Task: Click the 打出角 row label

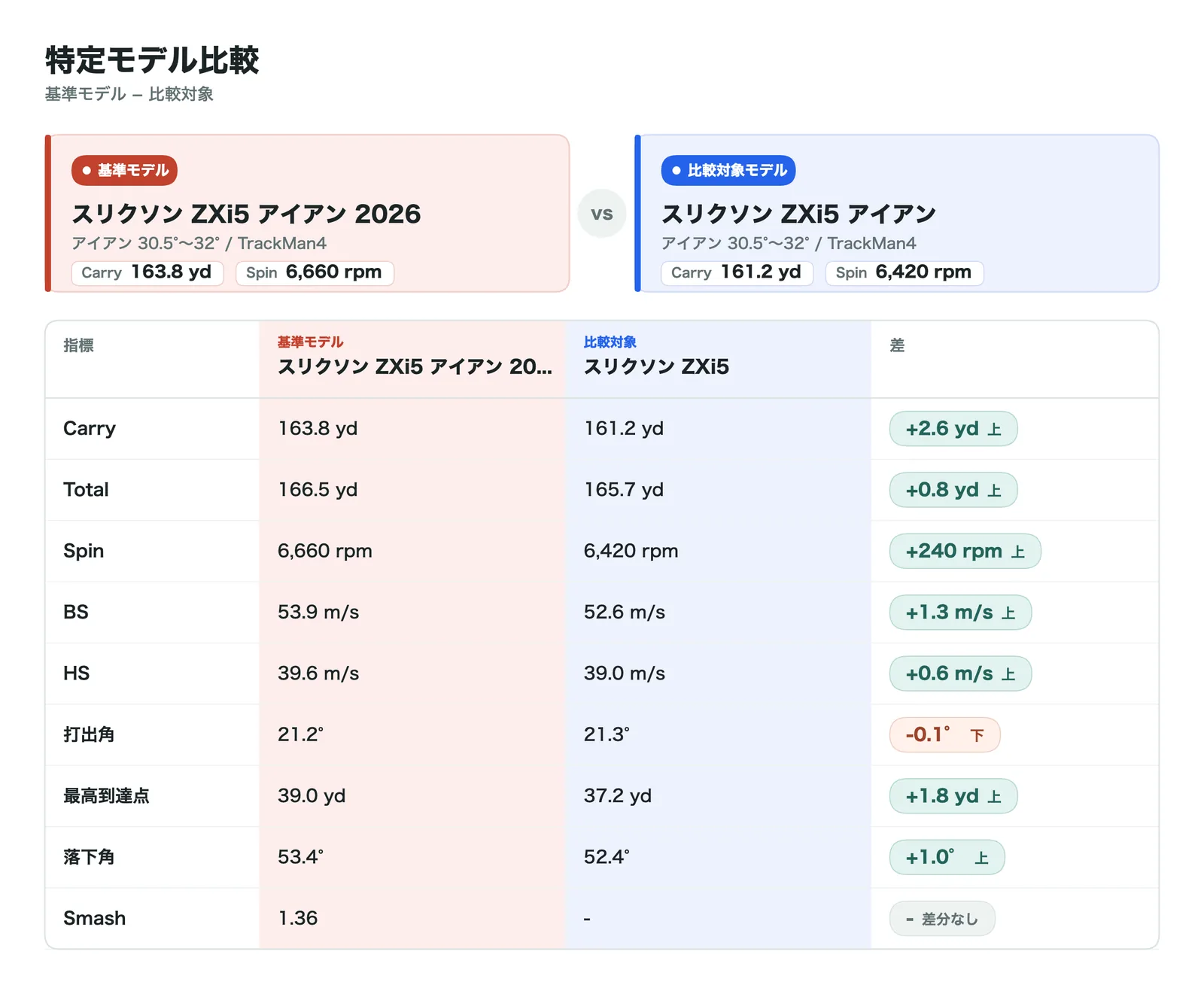Action: (89, 734)
